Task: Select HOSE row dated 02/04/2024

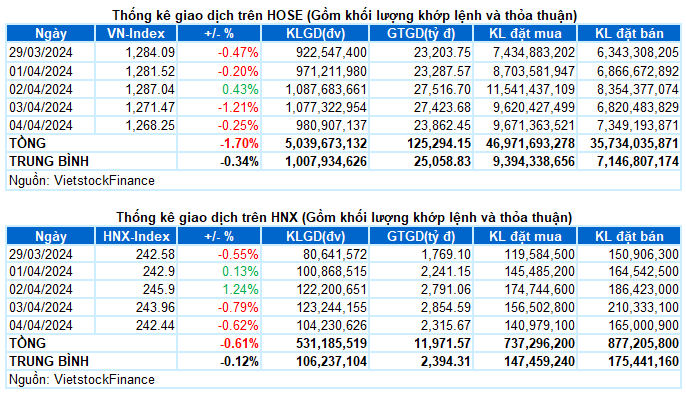Action: coord(343,89)
